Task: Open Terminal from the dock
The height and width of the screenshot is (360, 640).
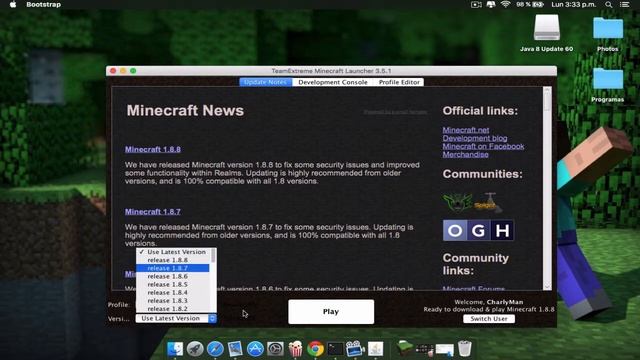Action: tap(336, 349)
